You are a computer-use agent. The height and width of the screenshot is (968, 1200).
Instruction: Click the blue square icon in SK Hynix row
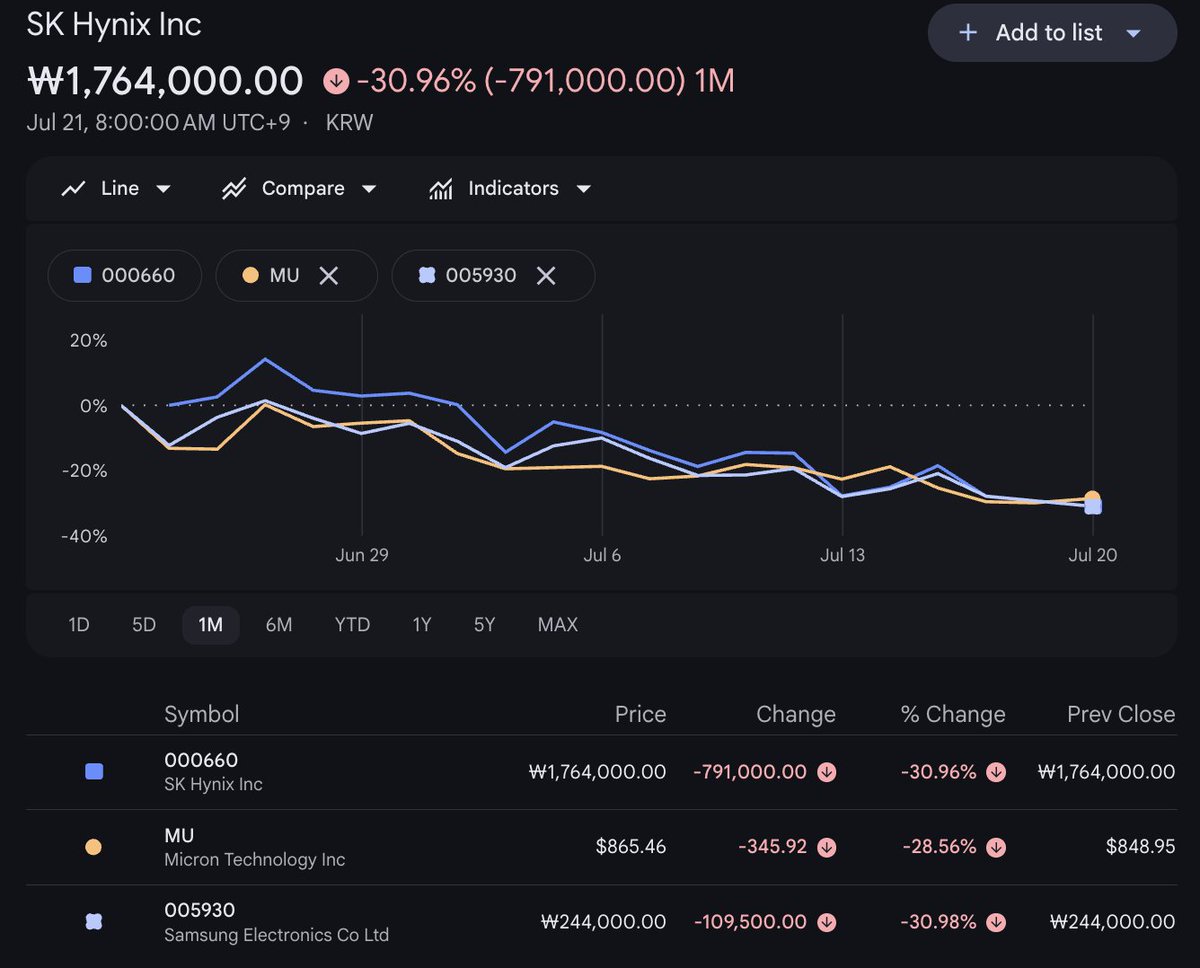pyautogui.click(x=94, y=772)
